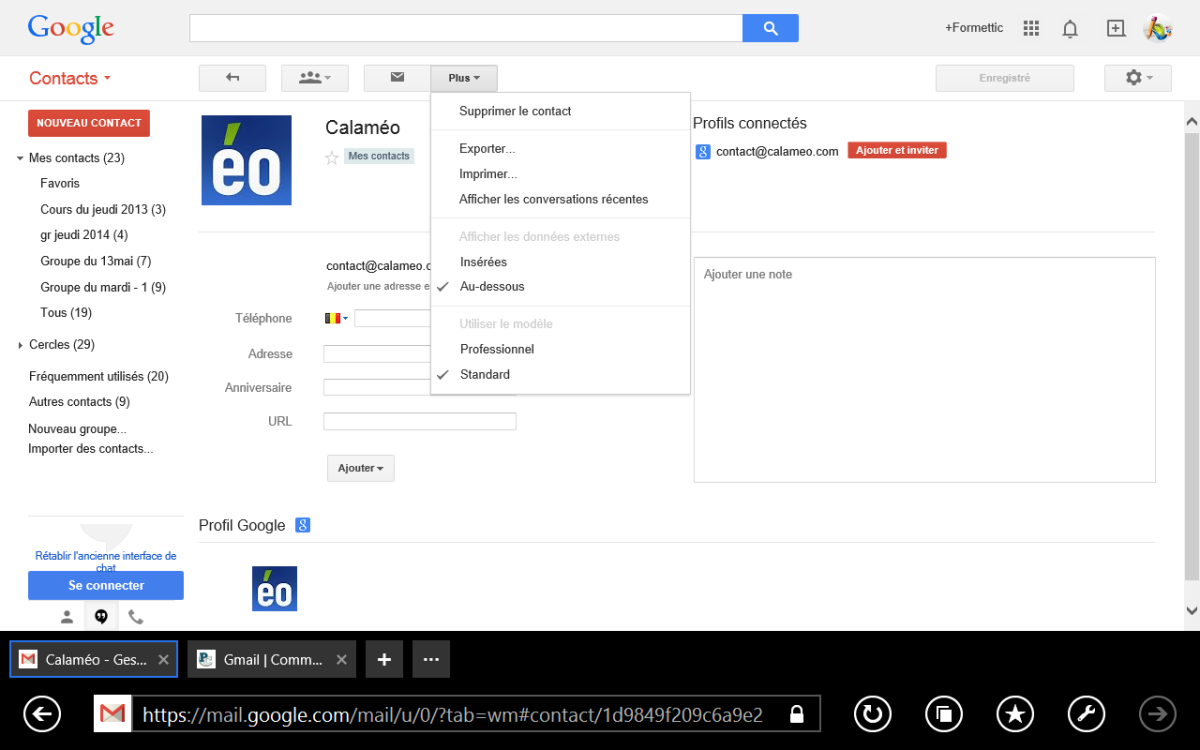Close the Calaméo browser tab
Viewport: 1200px width, 750px height.
pos(163,660)
